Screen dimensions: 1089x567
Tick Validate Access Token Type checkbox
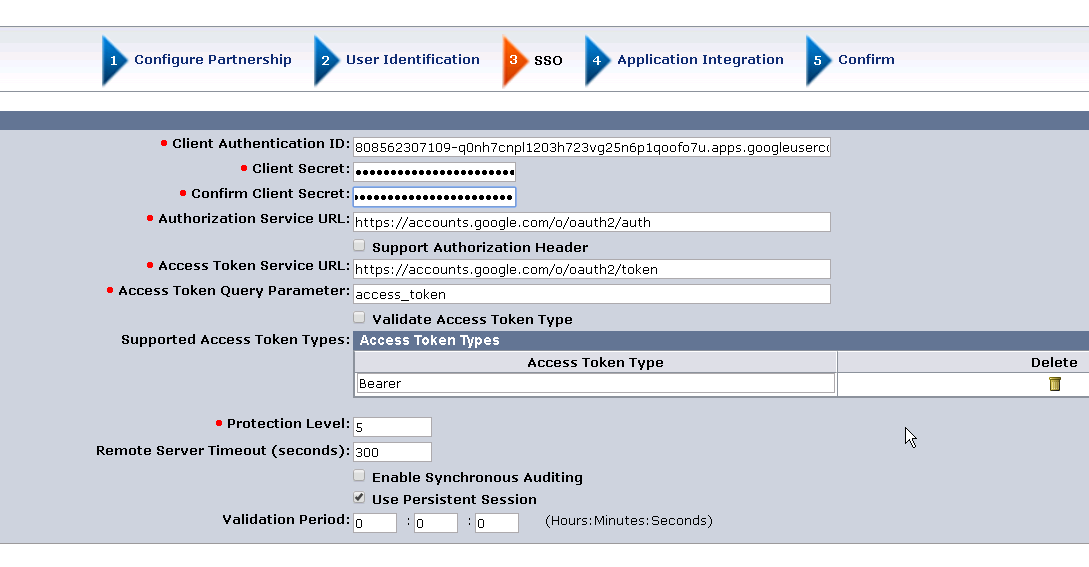point(359,318)
